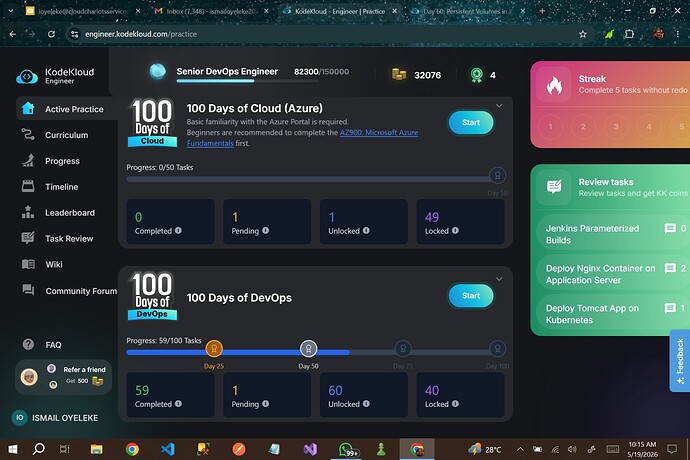Click the Day 100 milestone marker
The width and height of the screenshot is (690, 460).
click(498, 349)
